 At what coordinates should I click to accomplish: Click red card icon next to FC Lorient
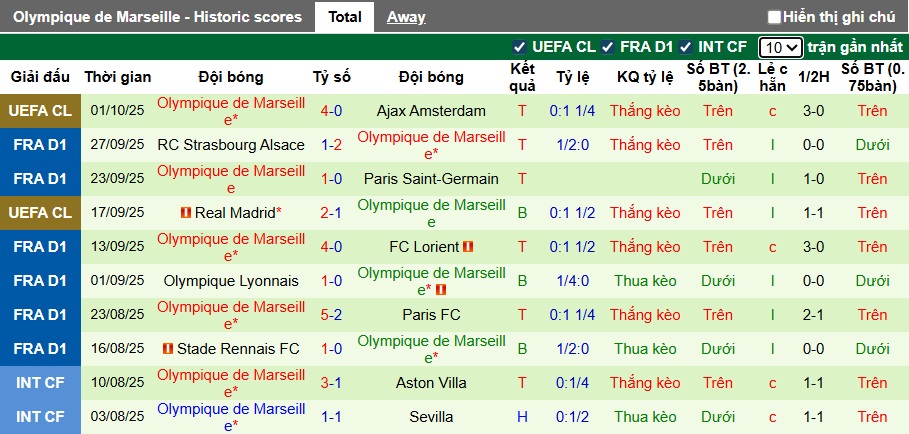pos(468,247)
